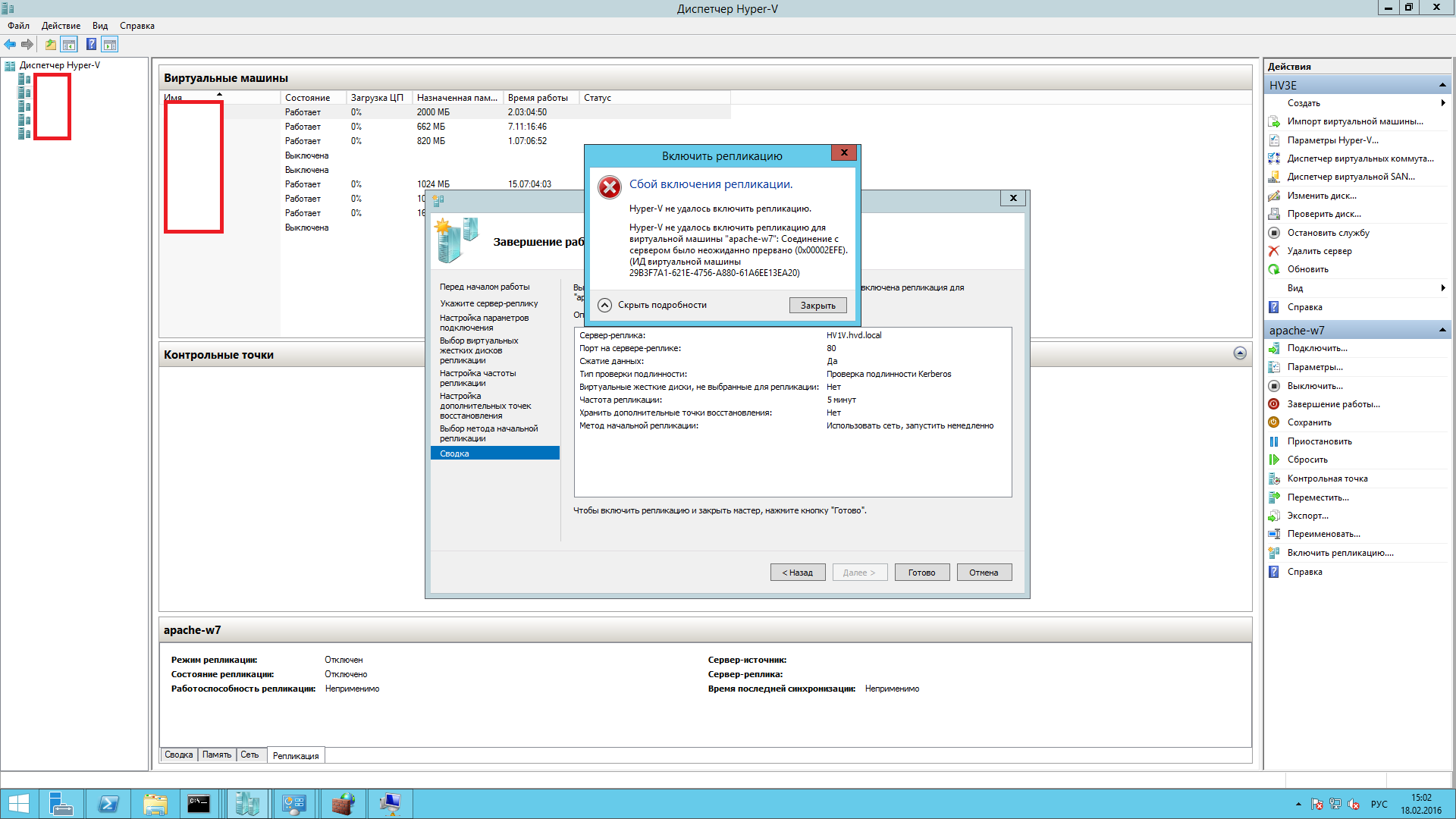Click Выключить action icon
Image resolution: width=1456 pixels, height=819 pixels.
click(x=1274, y=386)
